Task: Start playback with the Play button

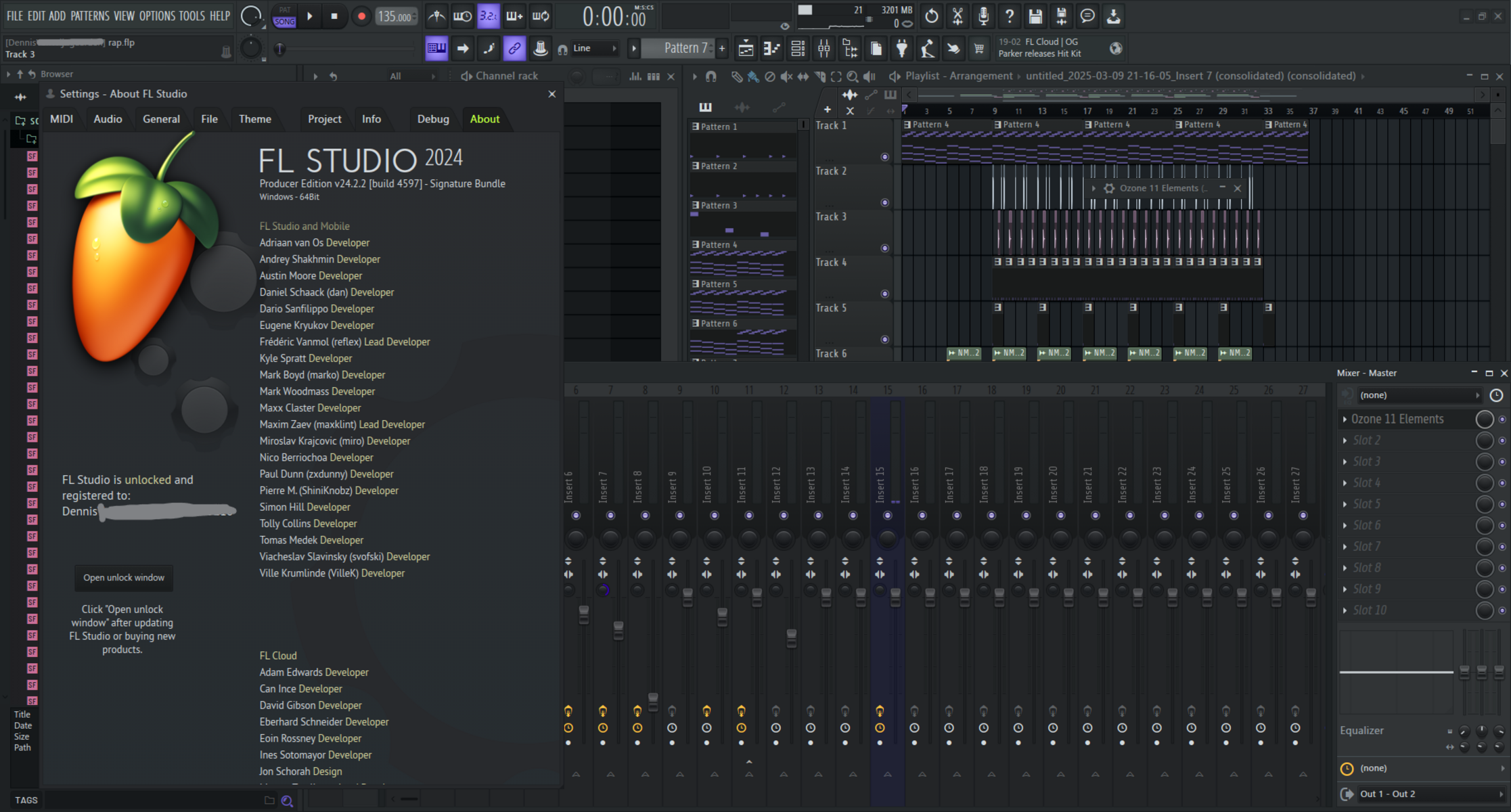Action: coord(310,16)
